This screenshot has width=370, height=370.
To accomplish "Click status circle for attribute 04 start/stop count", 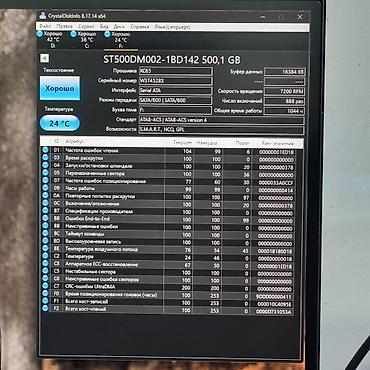I will 45,166.
